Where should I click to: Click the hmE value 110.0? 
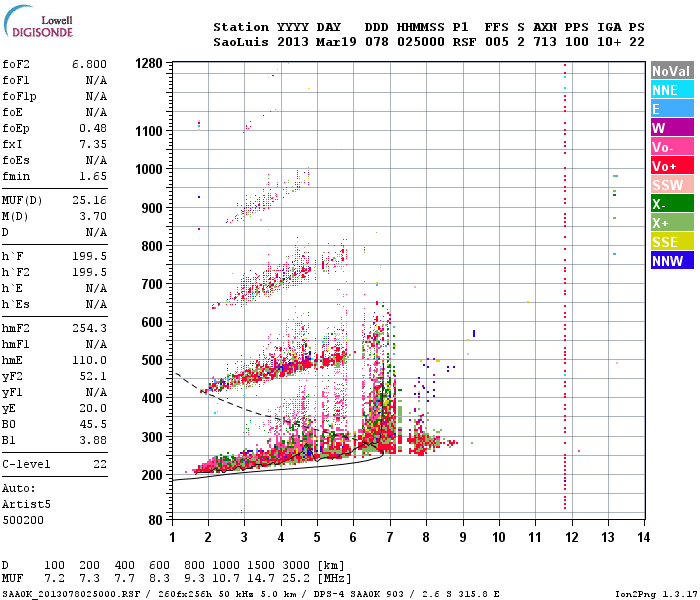tap(89, 360)
